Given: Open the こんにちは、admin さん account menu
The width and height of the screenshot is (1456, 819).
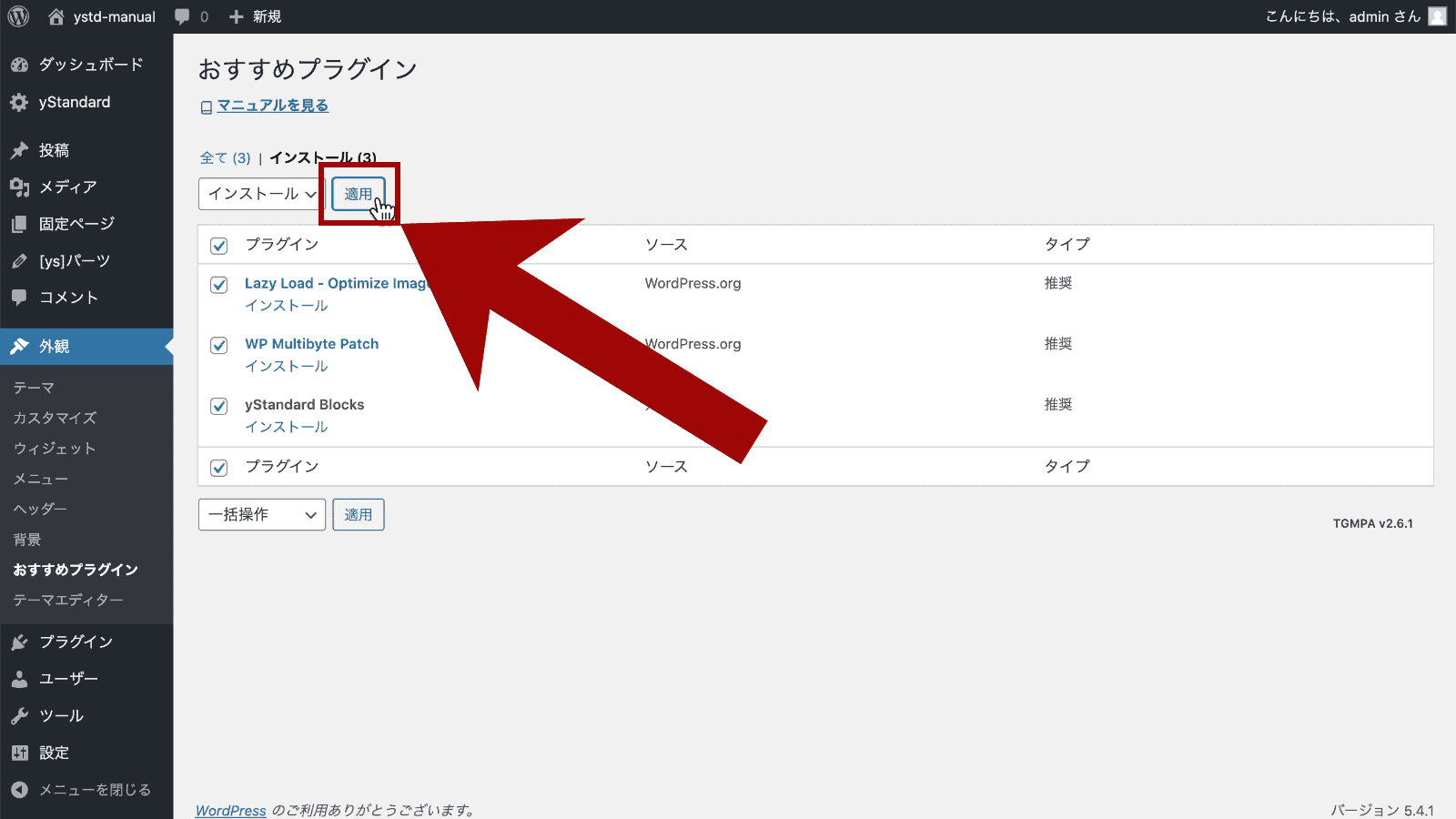Looking at the screenshot, I should [1356, 16].
